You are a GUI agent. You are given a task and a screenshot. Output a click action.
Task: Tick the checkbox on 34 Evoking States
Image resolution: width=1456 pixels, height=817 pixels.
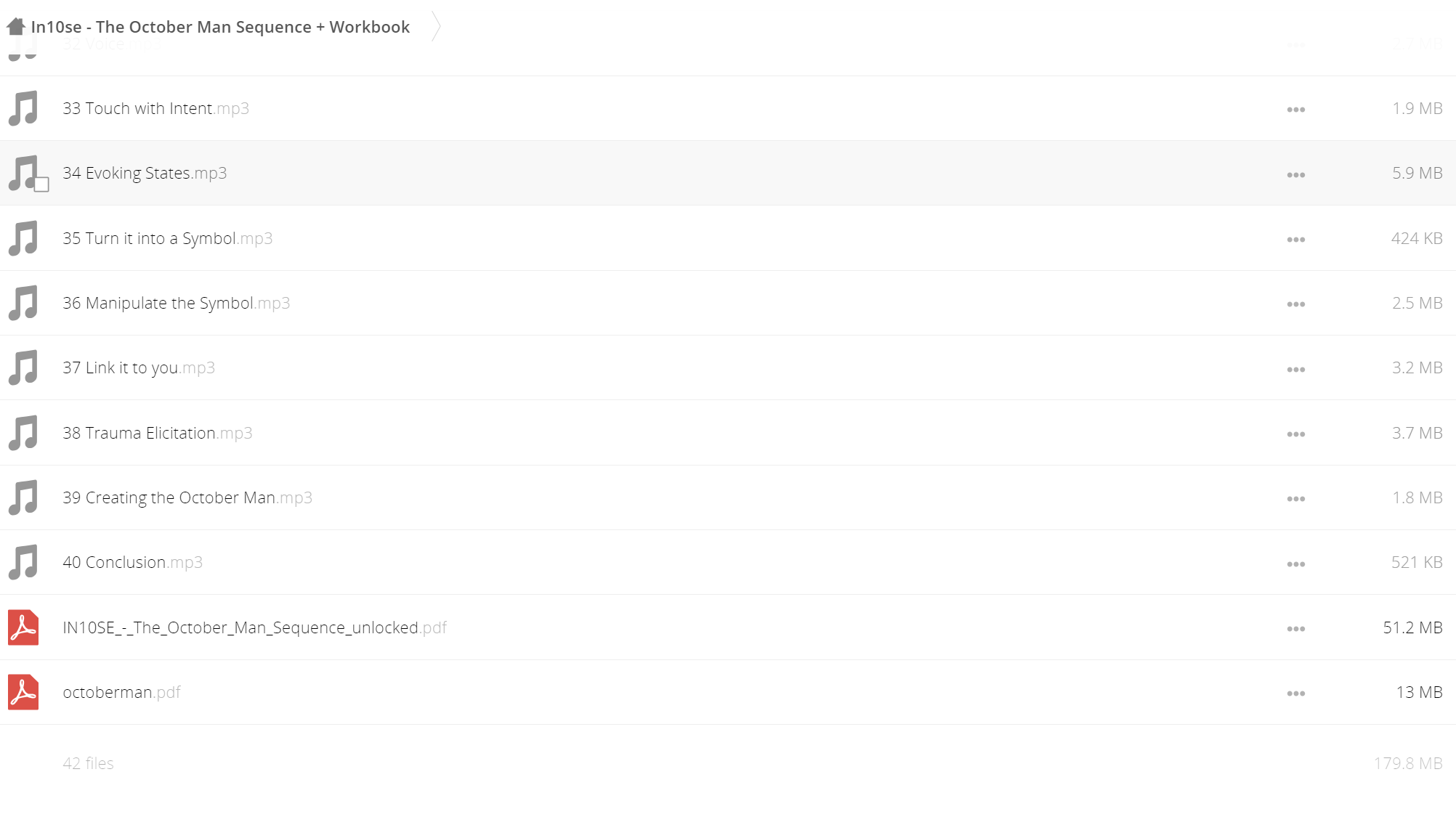coord(42,185)
